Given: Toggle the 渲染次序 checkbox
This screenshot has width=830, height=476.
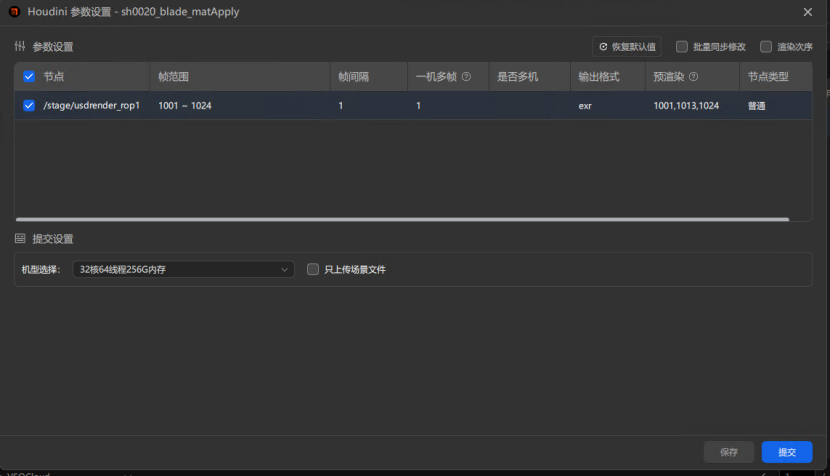Looking at the screenshot, I should tap(766, 47).
